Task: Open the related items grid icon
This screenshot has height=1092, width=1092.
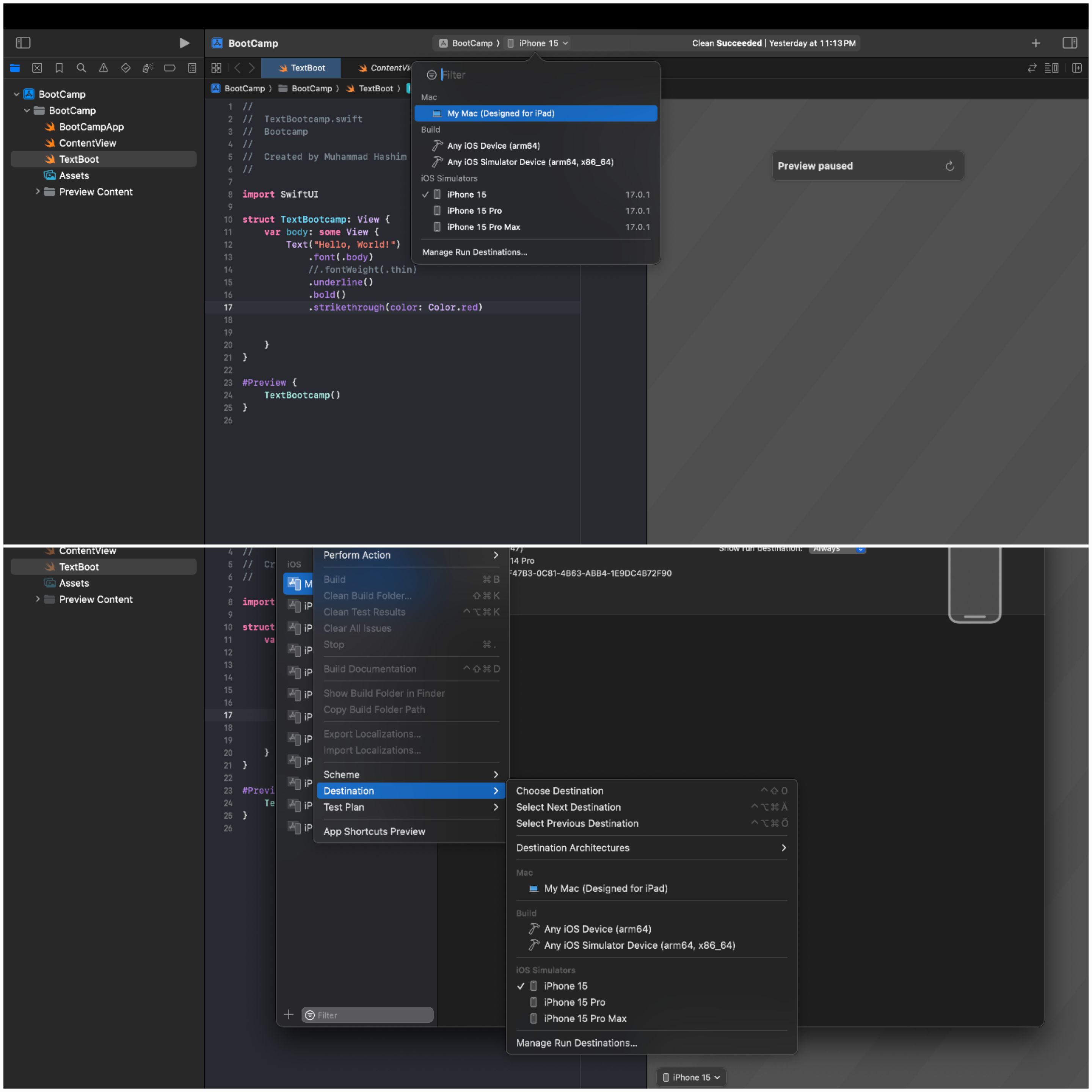Action: point(217,68)
